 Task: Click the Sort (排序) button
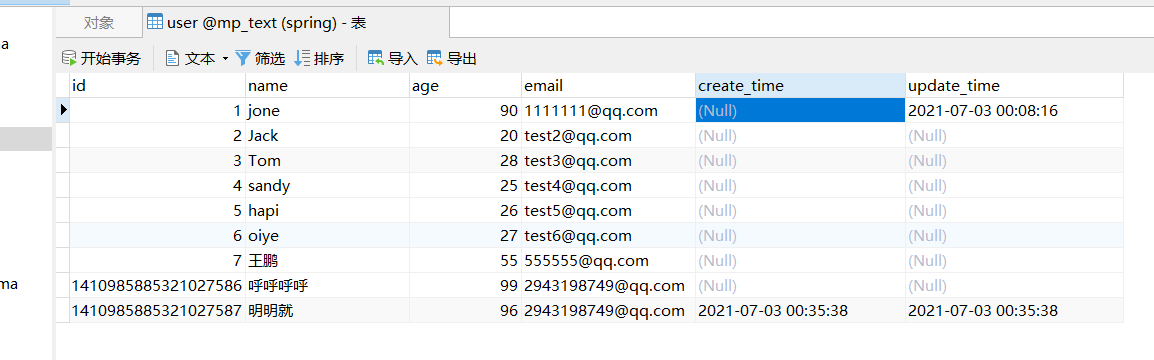[319, 59]
